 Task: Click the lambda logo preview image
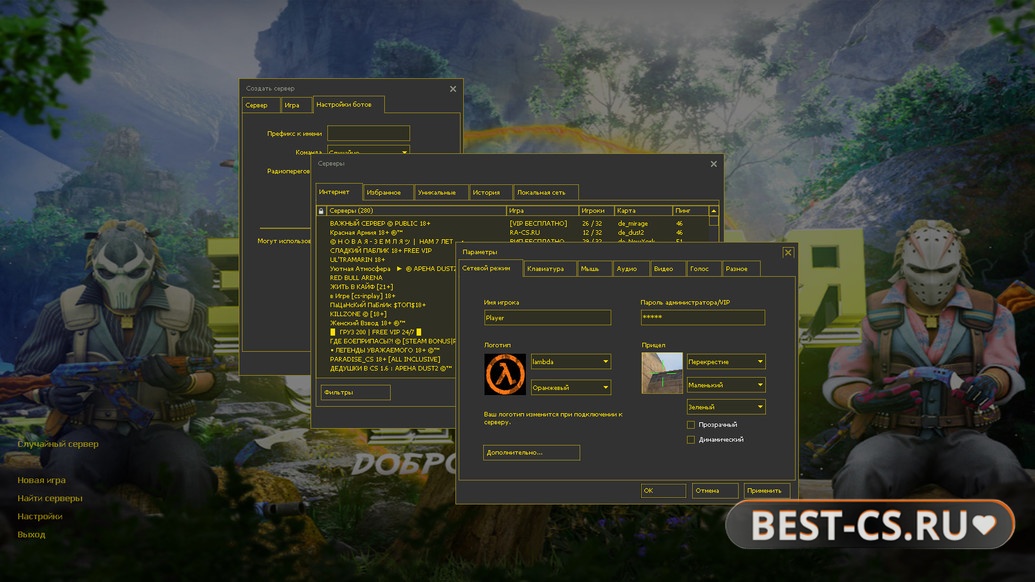point(505,374)
